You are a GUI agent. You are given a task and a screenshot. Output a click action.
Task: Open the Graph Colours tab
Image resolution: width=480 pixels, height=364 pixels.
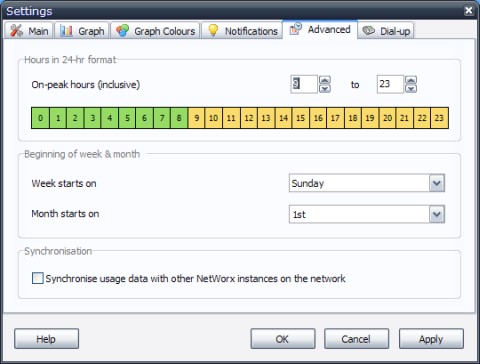pos(155,31)
